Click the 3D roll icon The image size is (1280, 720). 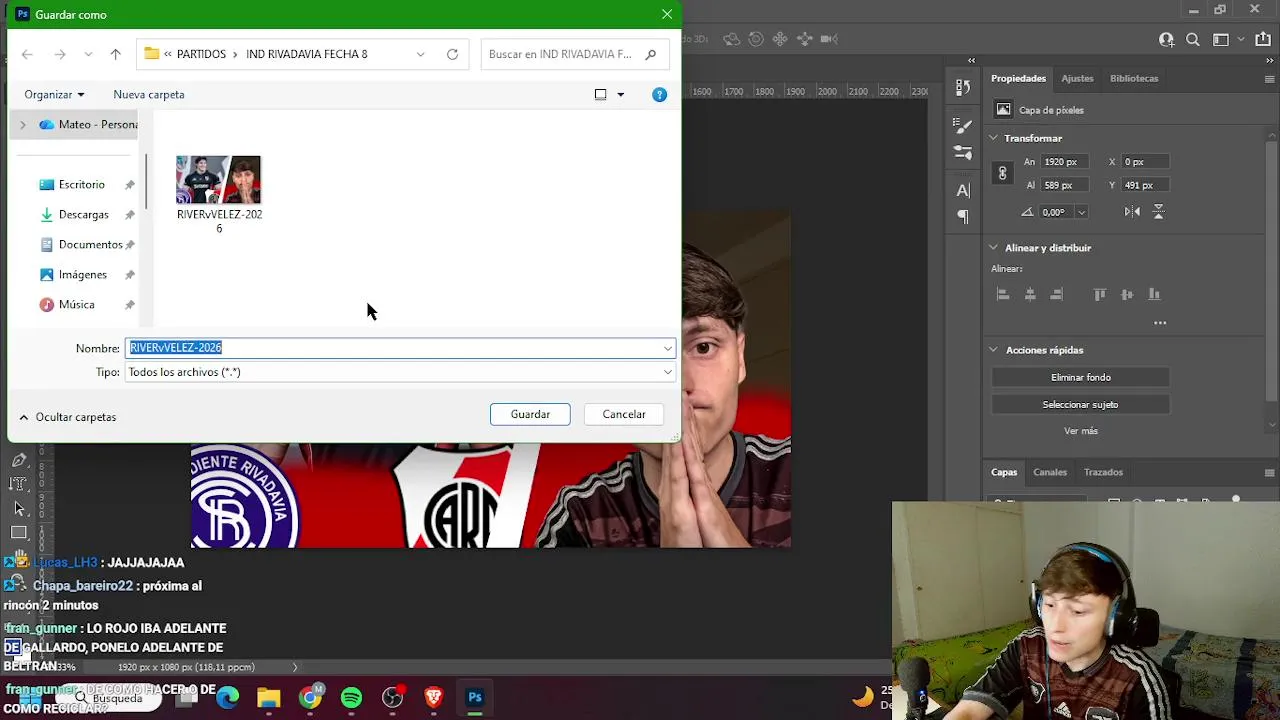pyautogui.click(x=756, y=39)
